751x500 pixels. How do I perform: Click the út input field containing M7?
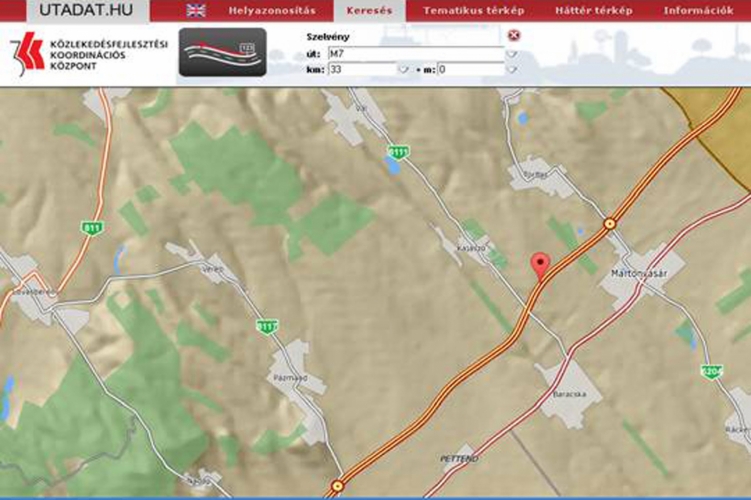click(415, 54)
